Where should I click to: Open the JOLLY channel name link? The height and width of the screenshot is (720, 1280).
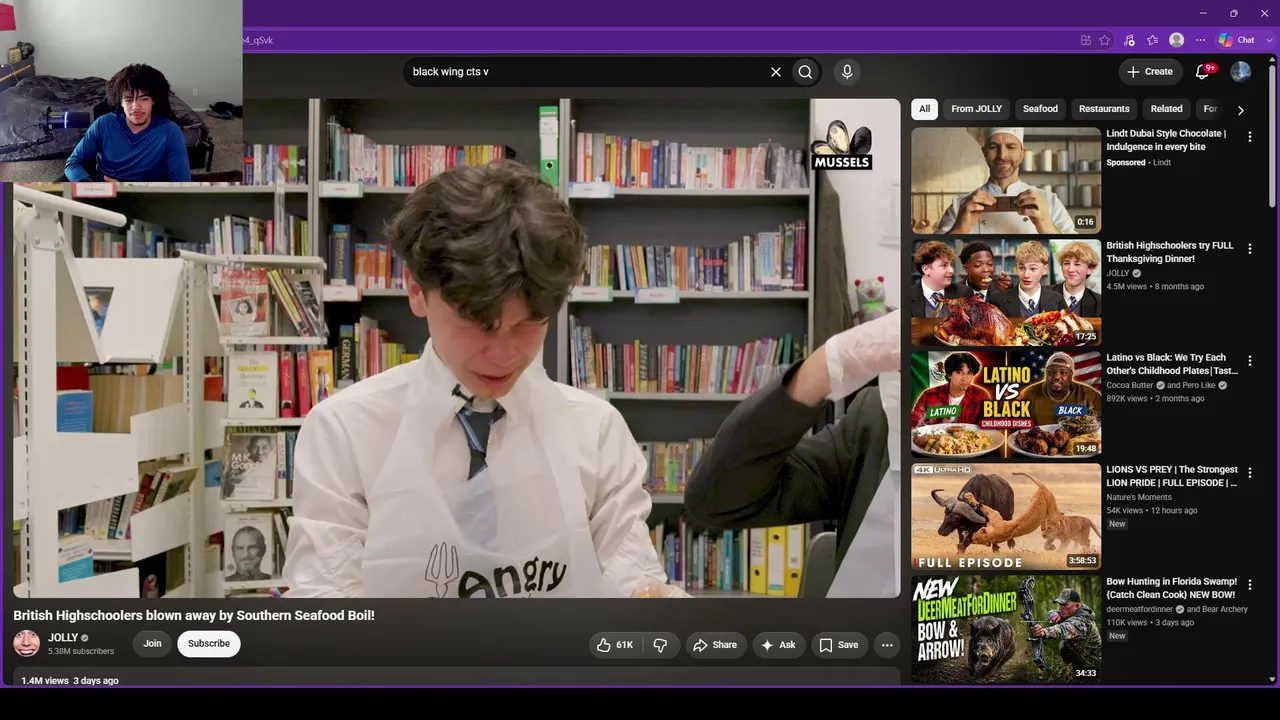pos(63,637)
